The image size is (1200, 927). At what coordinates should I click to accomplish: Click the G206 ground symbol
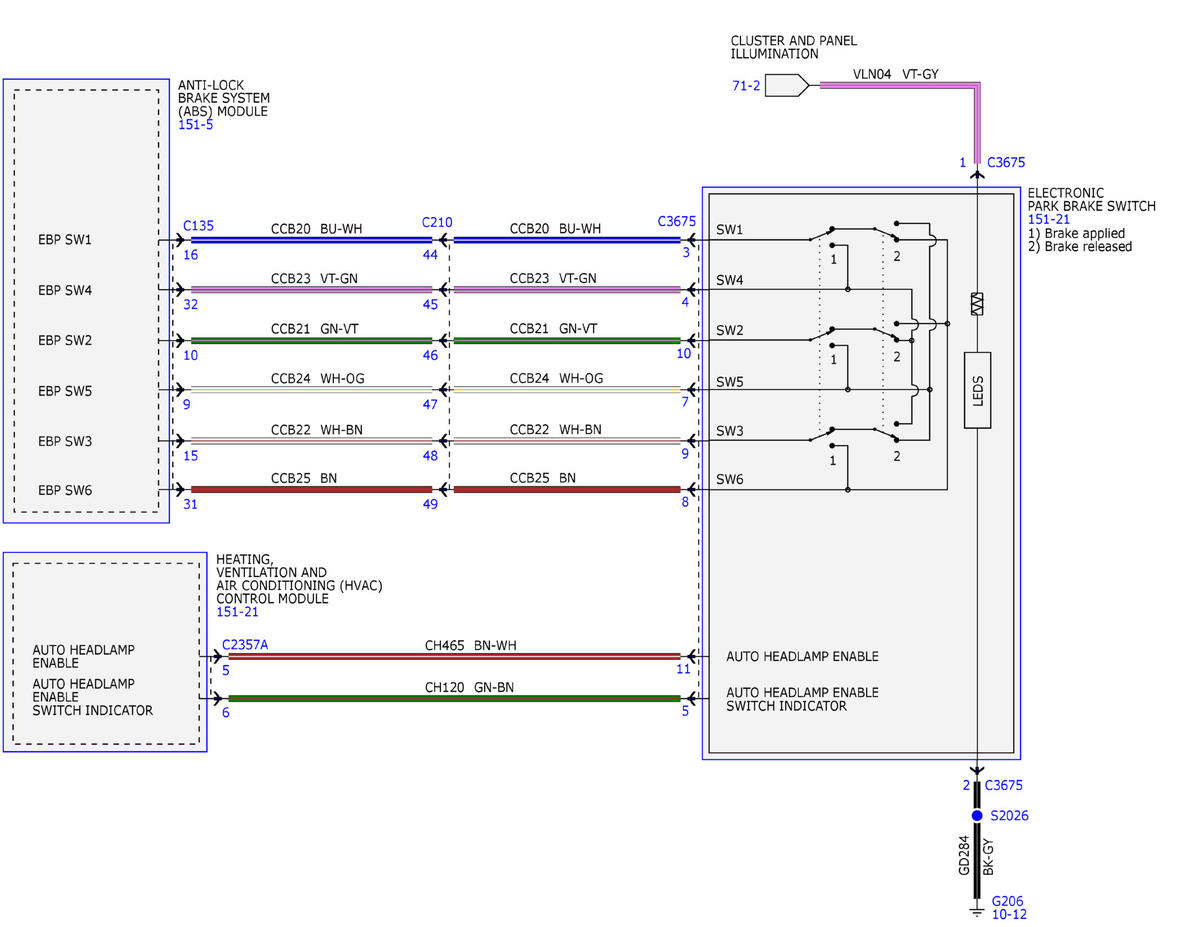[977, 909]
